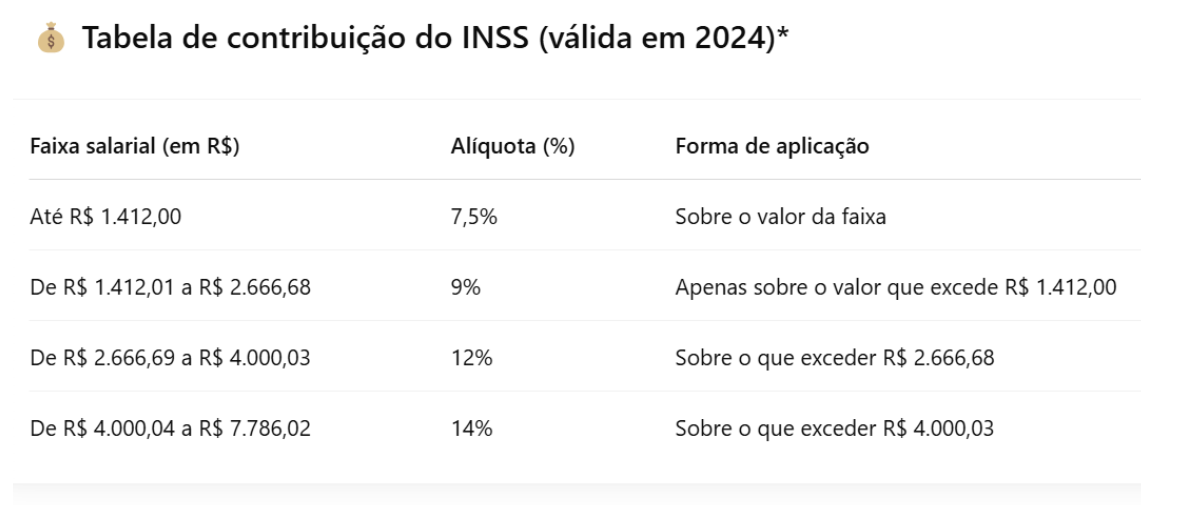This screenshot has height=511, width=1177.
Task: Click the 7,5% rate cell
Action: coord(474,217)
